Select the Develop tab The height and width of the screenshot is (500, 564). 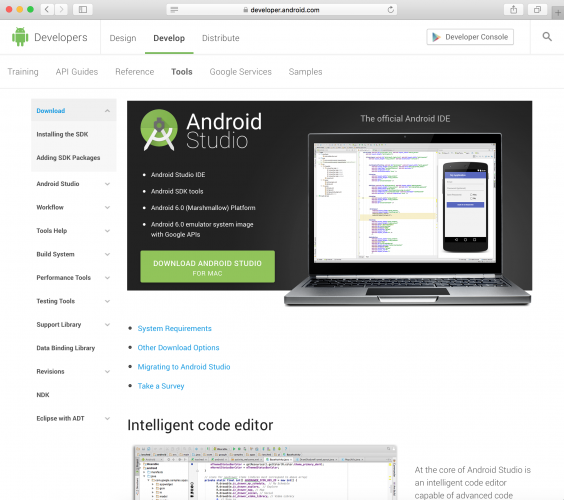169,38
